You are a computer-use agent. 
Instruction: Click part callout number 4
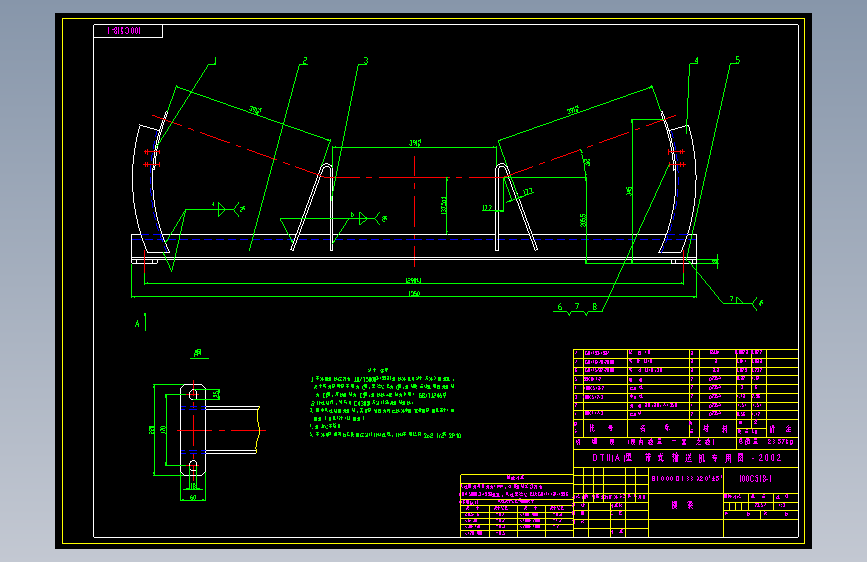click(696, 60)
